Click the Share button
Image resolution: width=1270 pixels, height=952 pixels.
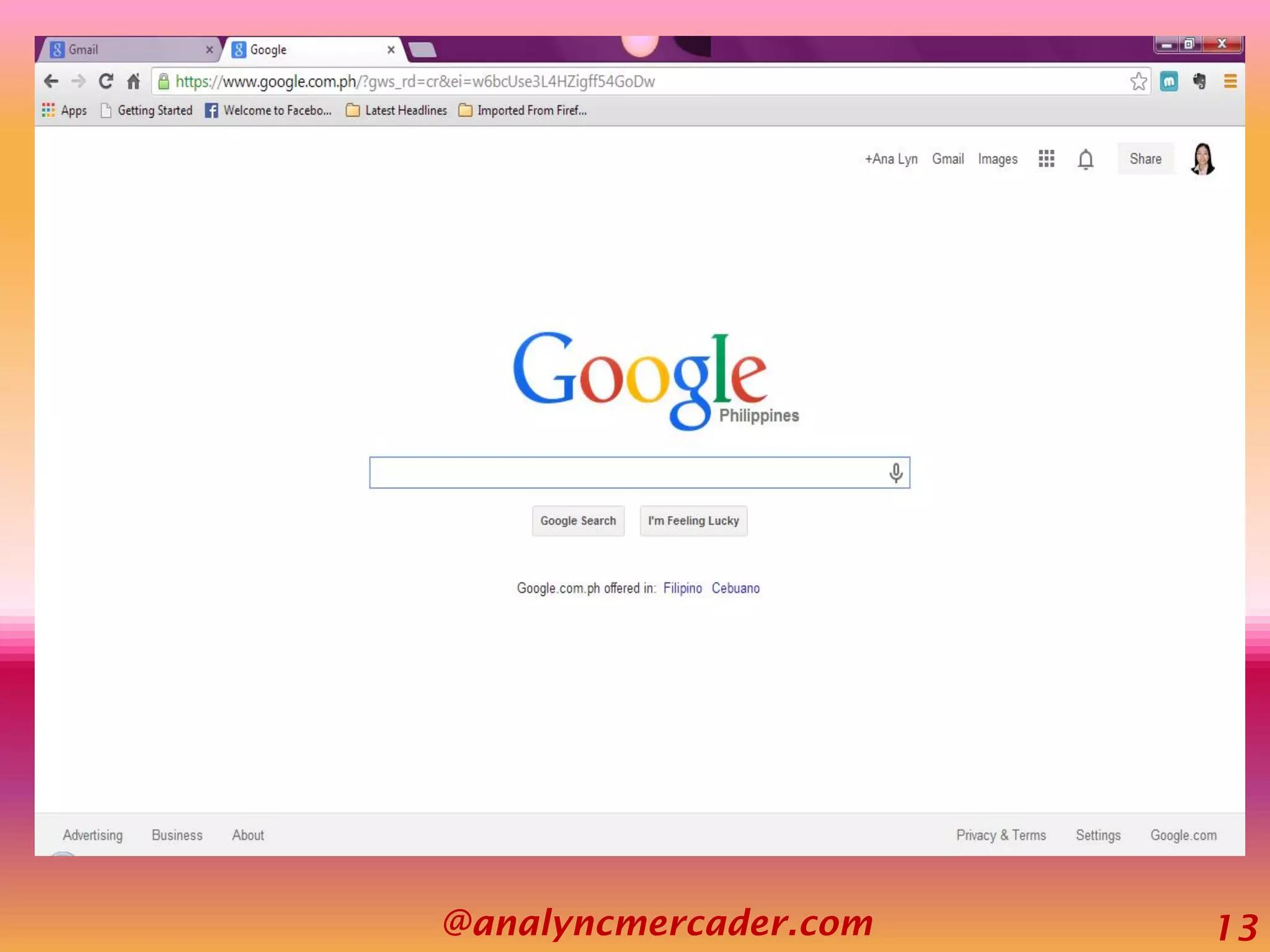pyautogui.click(x=1145, y=159)
